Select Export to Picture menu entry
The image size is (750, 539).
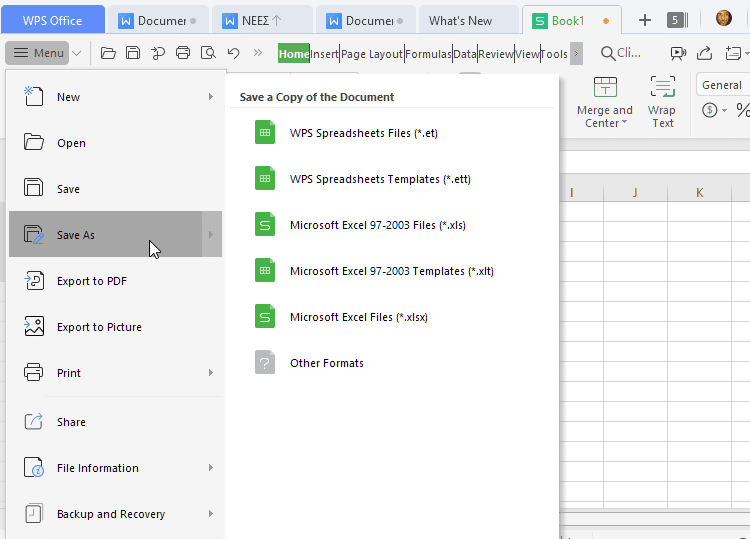pos(116,327)
